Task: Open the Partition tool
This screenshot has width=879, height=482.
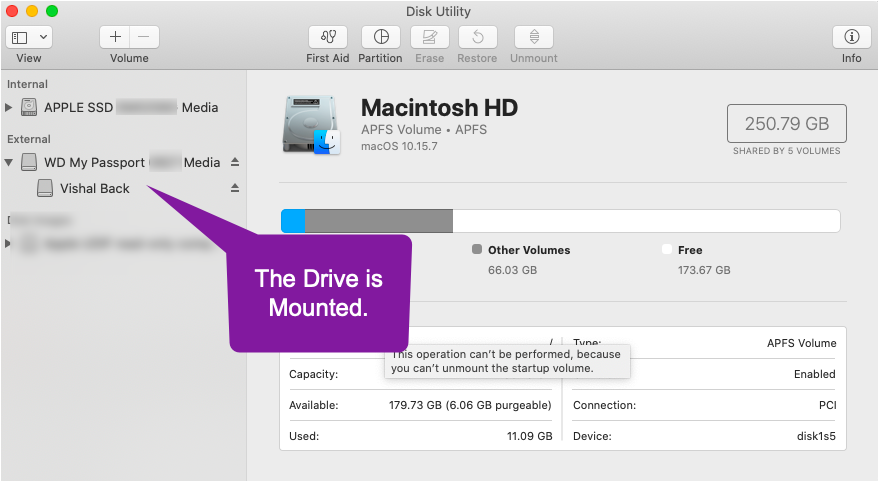Action: (381, 37)
